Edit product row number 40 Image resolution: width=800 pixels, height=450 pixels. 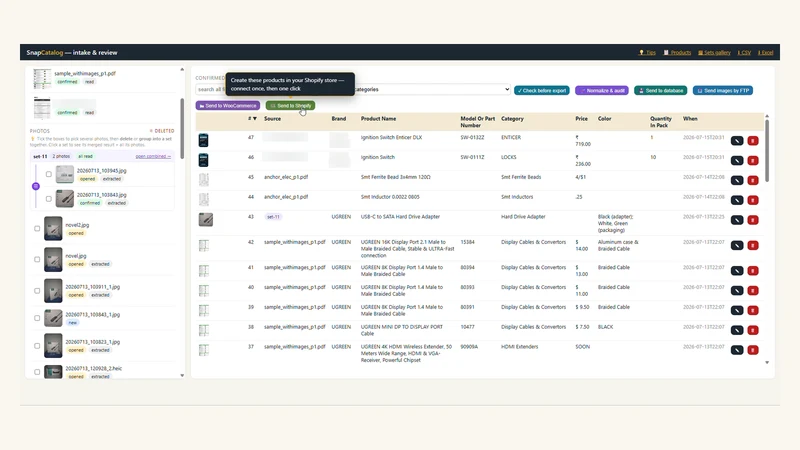tap(737, 290)
